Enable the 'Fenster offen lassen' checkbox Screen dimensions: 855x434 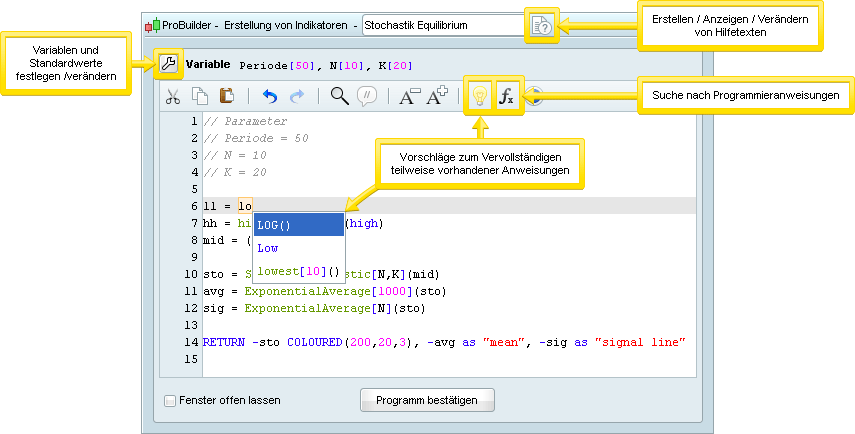[170, 400]
